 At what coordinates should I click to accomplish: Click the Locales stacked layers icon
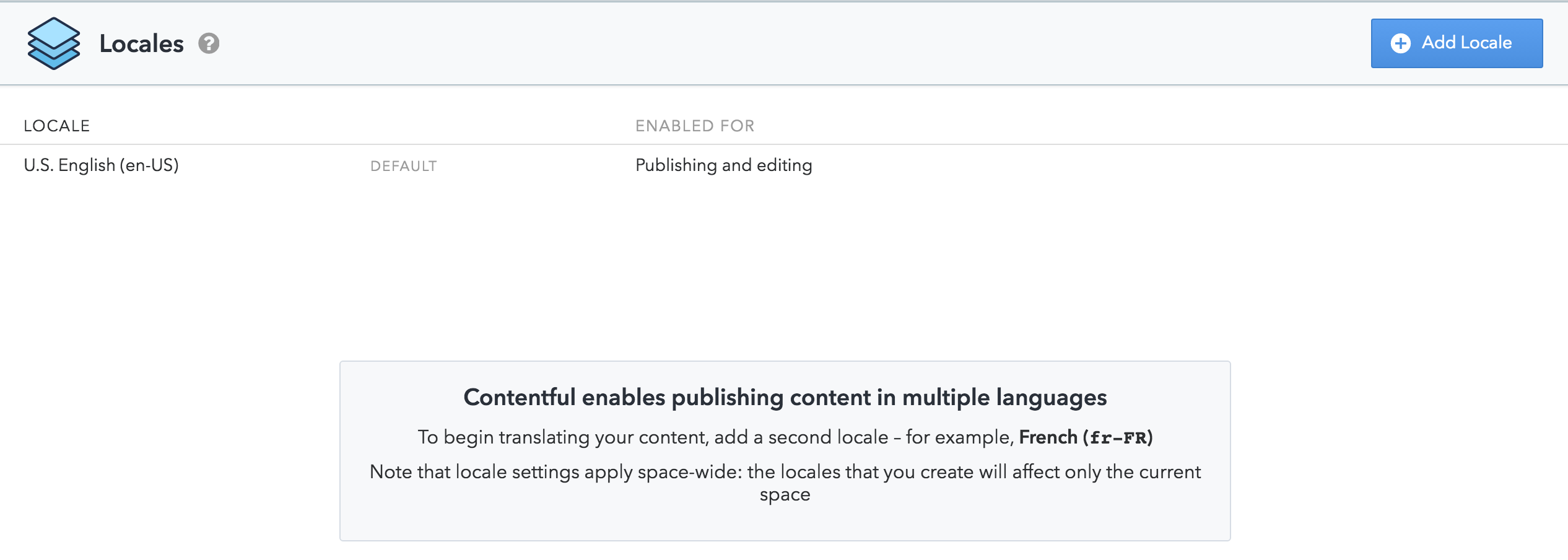tap(54, 43)
